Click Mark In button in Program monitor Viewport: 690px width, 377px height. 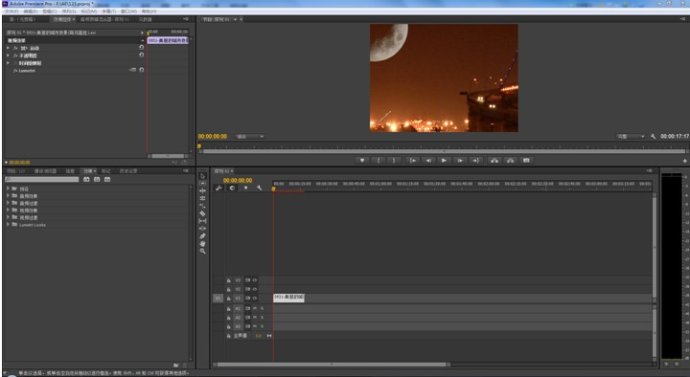click(378, 161)
